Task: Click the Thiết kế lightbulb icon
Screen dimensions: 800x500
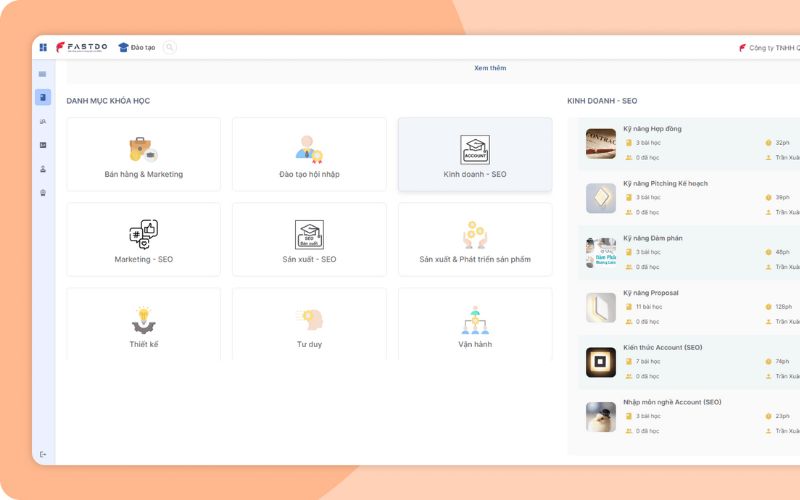Action: tap(144, 320)
